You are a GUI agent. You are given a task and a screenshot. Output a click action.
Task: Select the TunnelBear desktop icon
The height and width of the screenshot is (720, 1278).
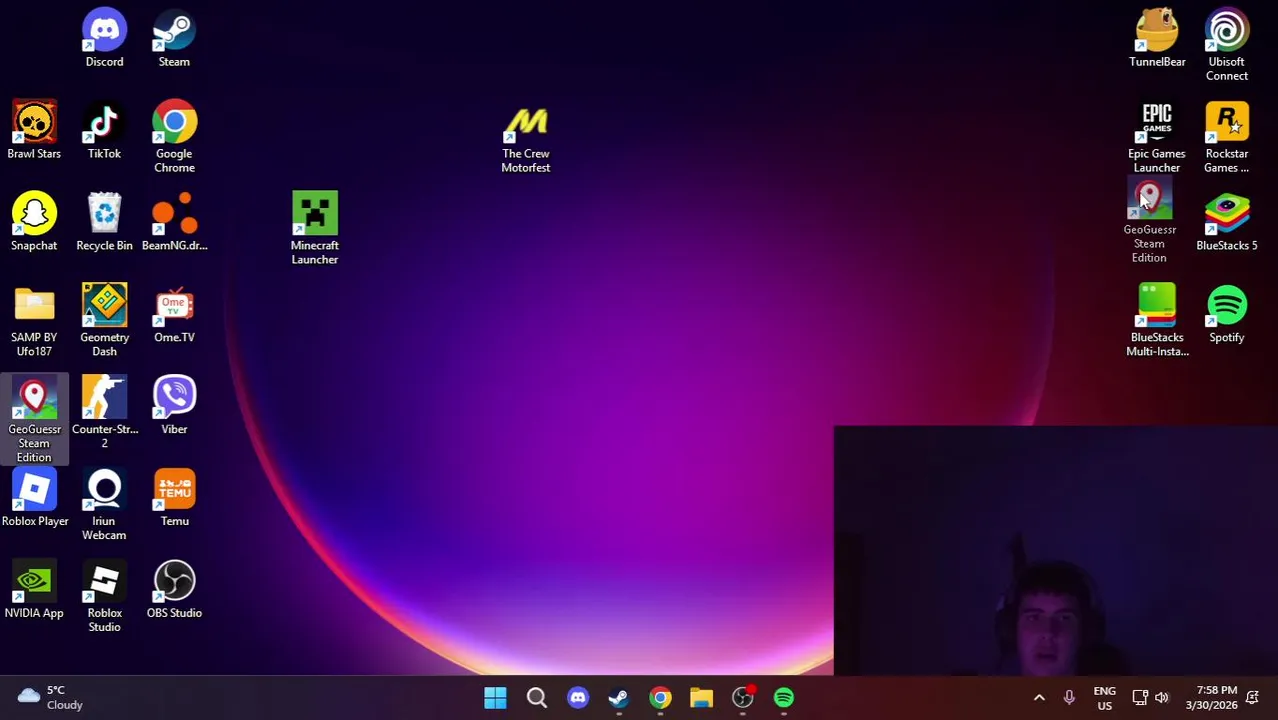click(x=1157, y=38)
